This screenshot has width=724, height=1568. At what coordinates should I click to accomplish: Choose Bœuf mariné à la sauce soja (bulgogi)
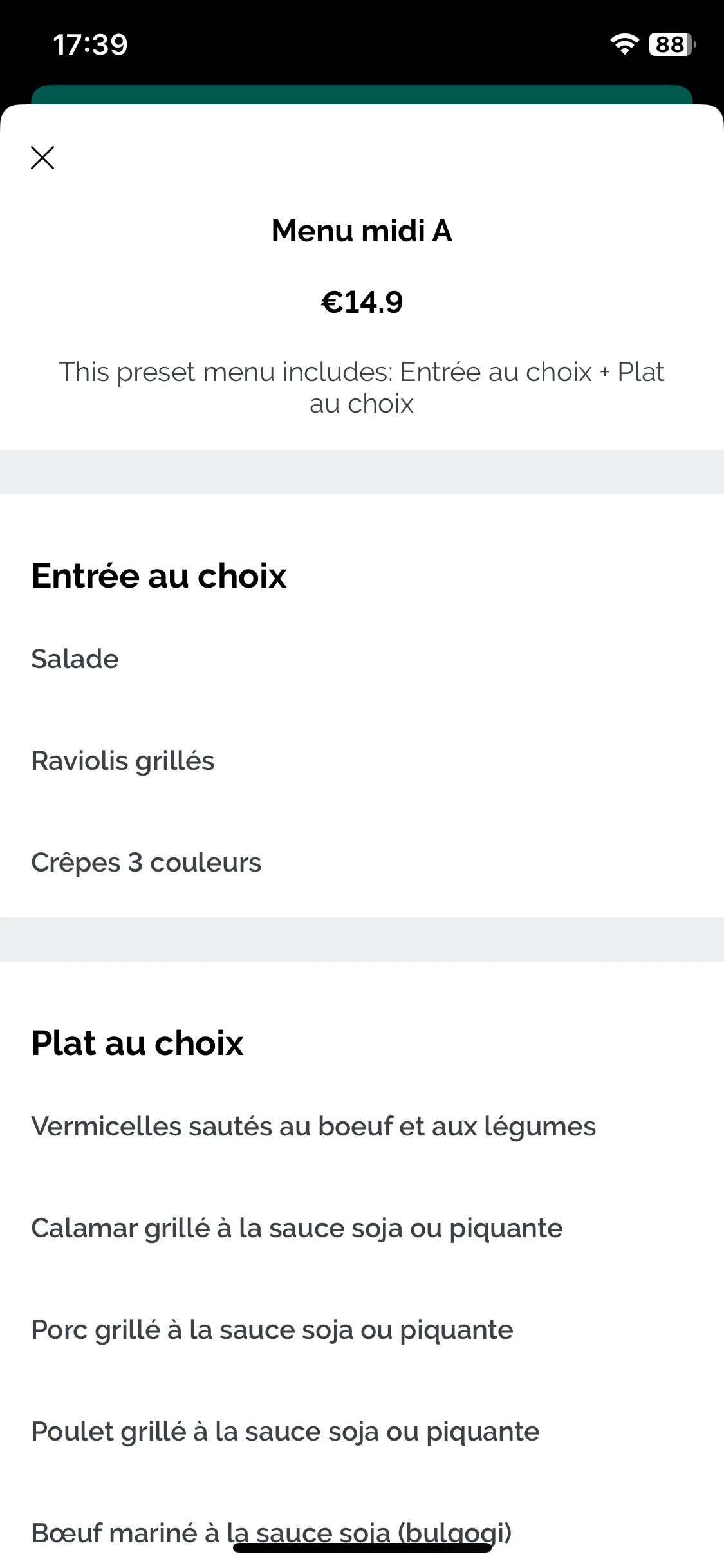click(362, 1533)
